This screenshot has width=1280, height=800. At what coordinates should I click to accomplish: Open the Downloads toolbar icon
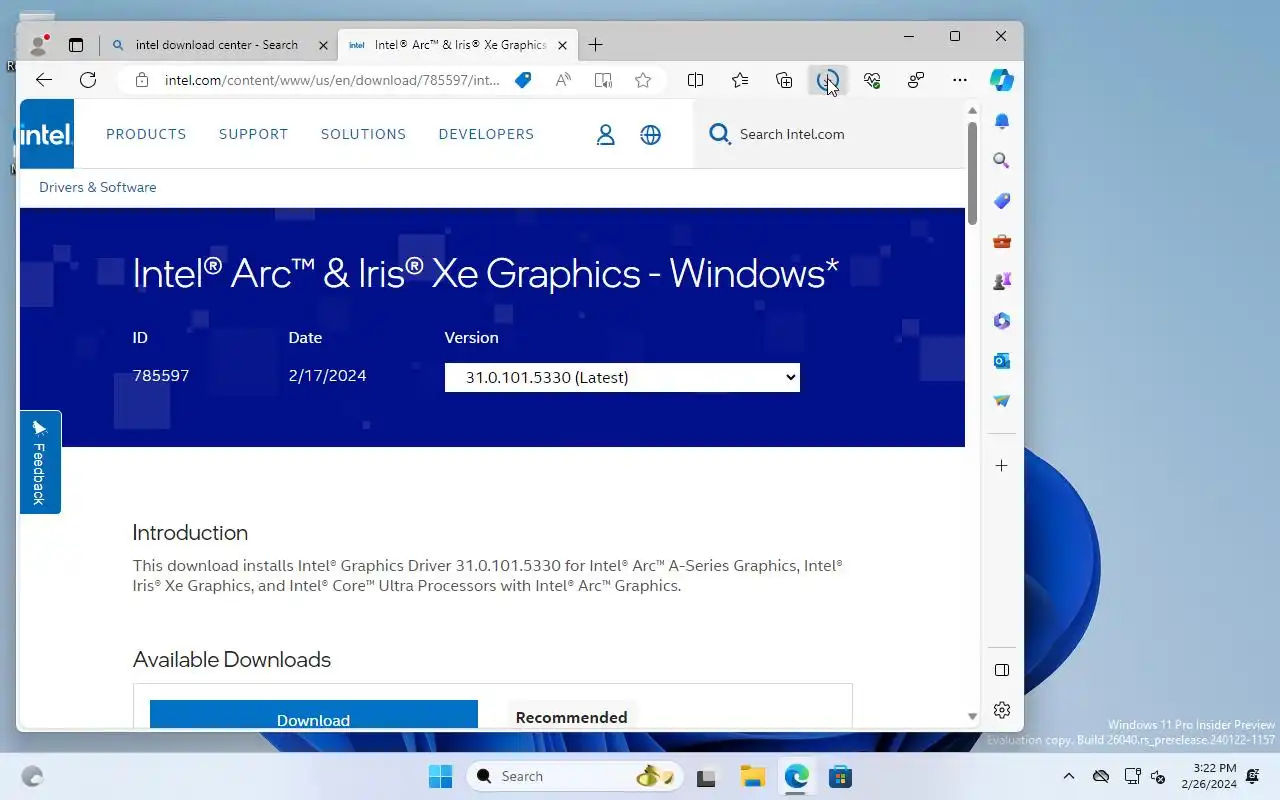(x=828, y=80)
